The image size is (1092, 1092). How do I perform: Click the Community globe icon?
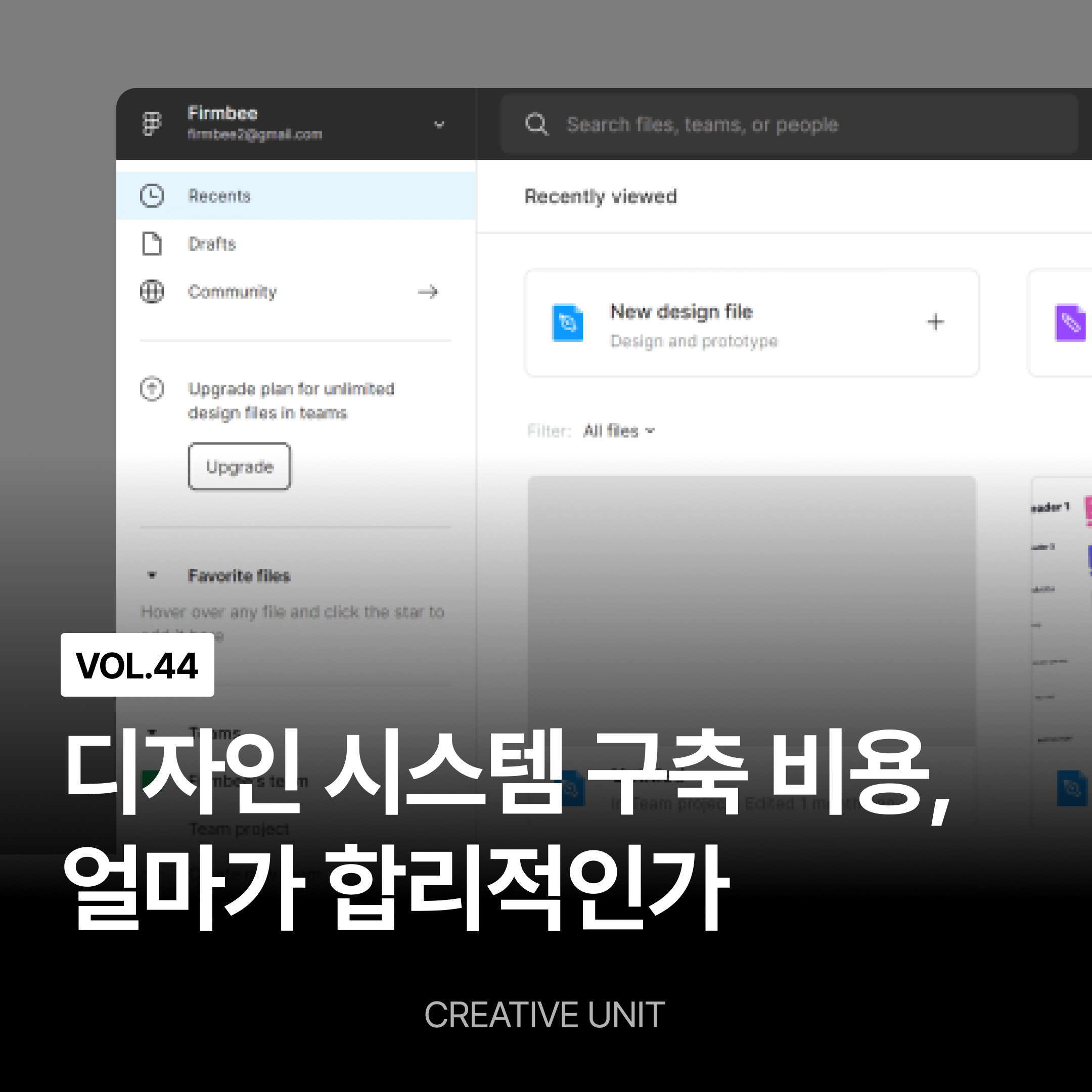click(152, 292)
